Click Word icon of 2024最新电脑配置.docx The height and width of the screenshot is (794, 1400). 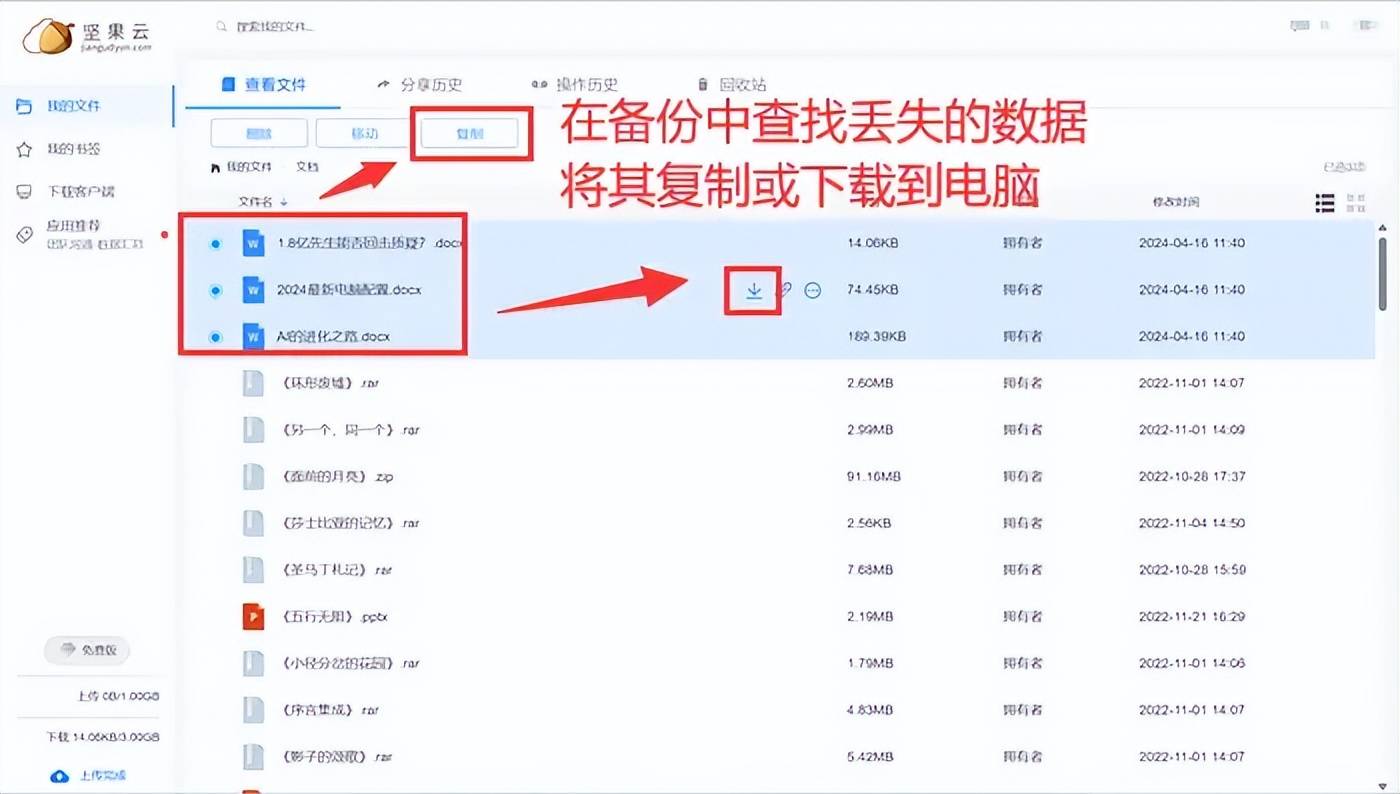(253, 290)
